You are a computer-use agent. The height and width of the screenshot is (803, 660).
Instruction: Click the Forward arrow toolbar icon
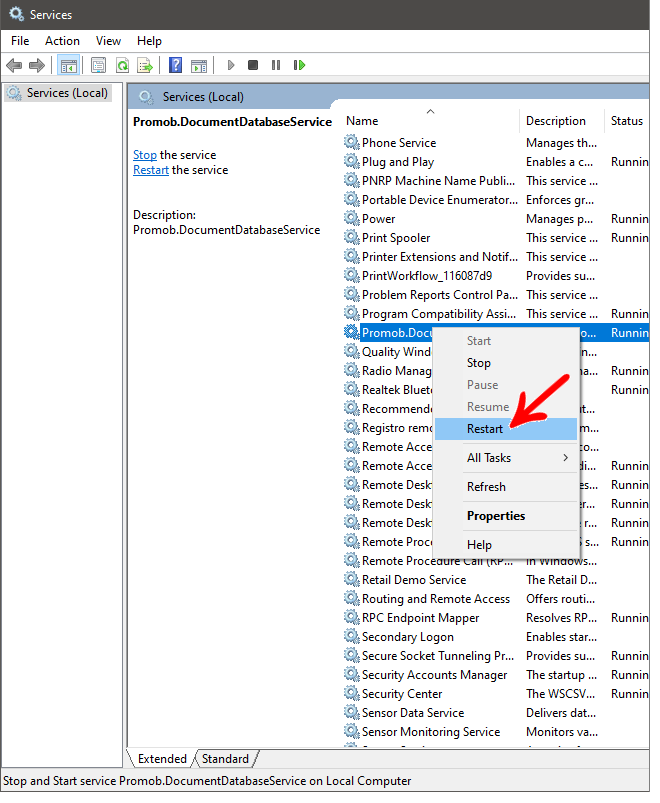point(37,66)
